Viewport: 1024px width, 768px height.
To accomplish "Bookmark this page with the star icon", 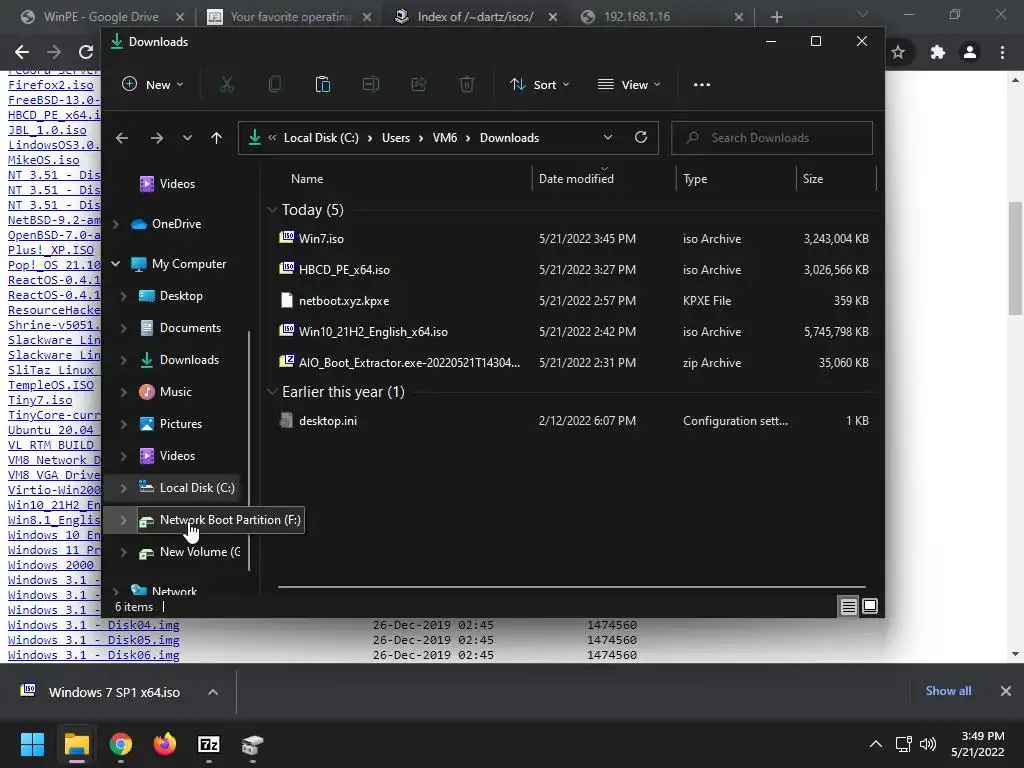I will pyautogui.click(x=899, y=52).
